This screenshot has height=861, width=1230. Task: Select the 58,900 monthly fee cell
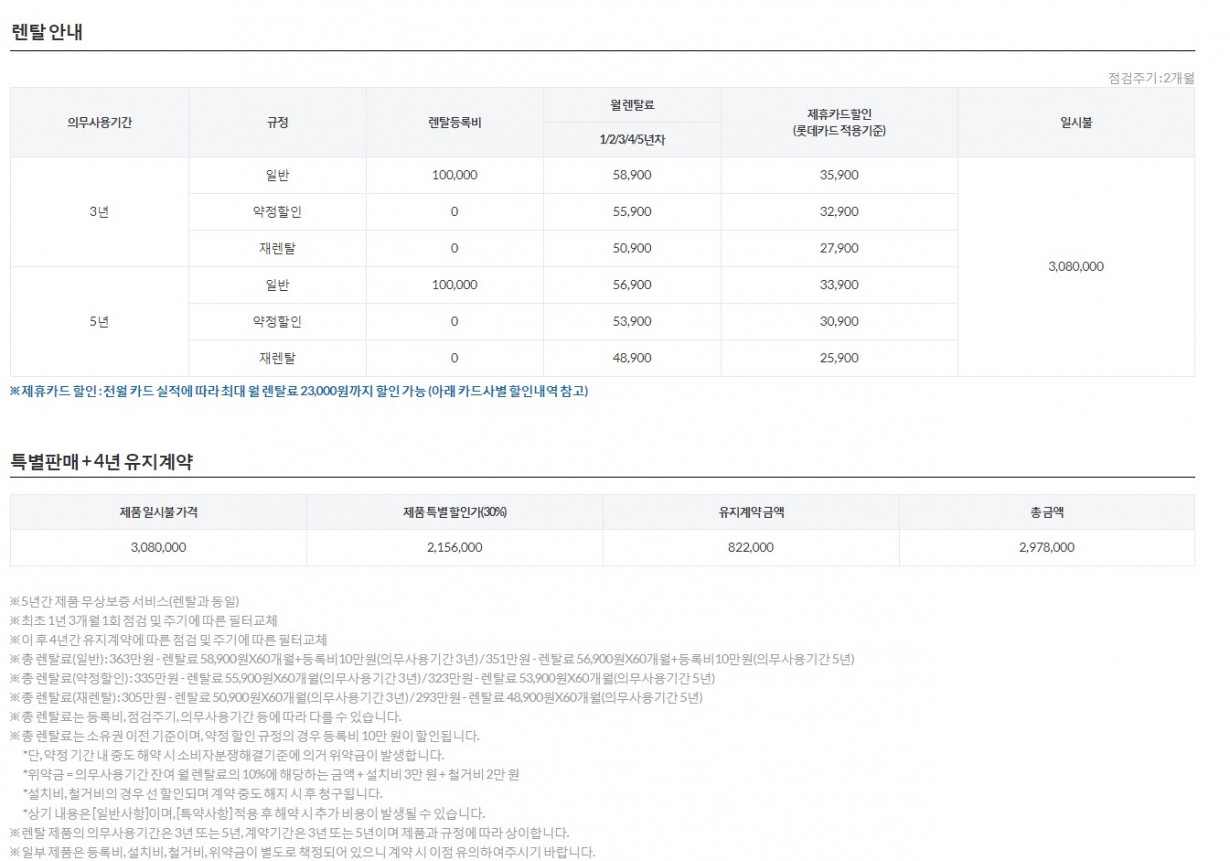[x=631, y=175]
